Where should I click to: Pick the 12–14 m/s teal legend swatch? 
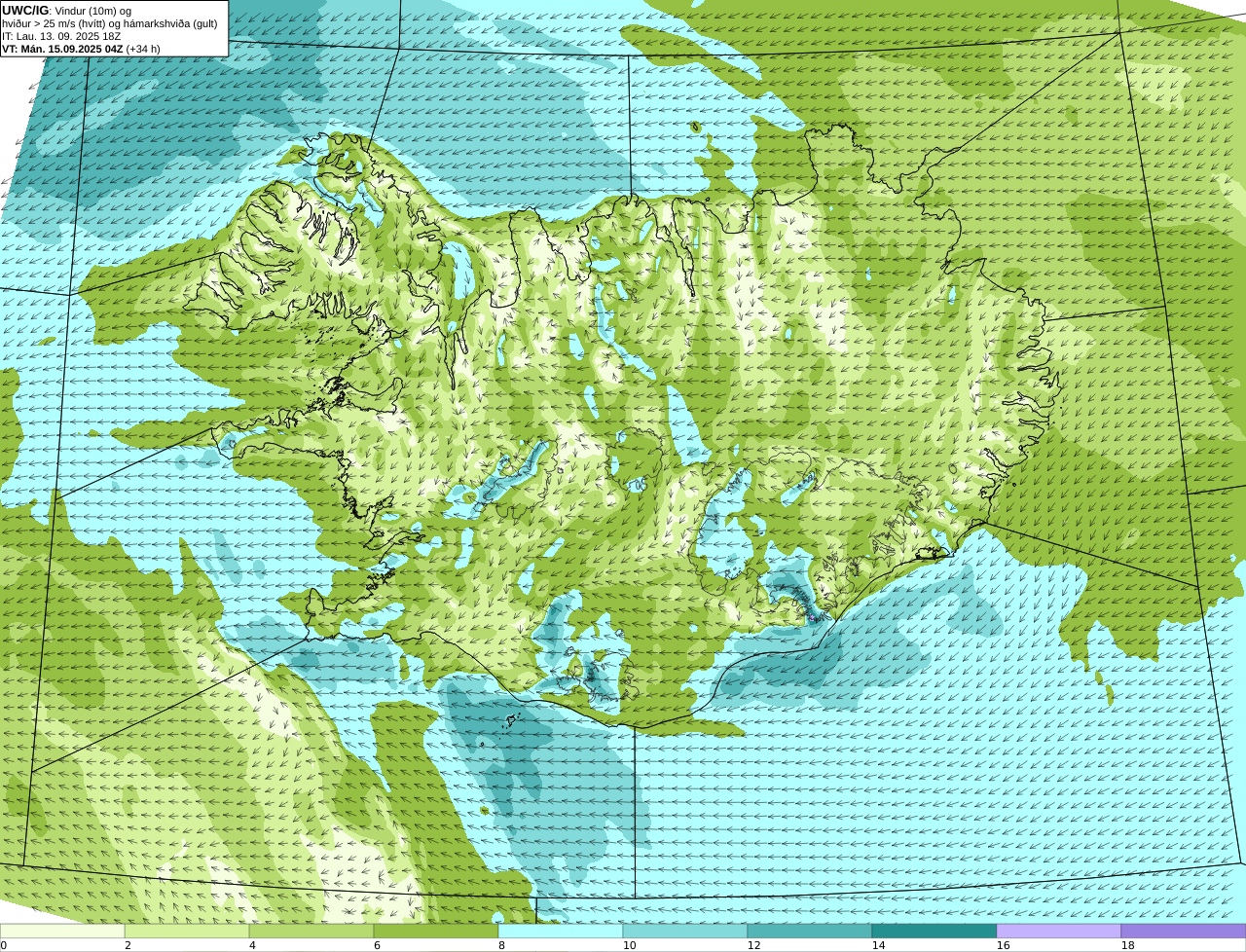pos(810,931)
